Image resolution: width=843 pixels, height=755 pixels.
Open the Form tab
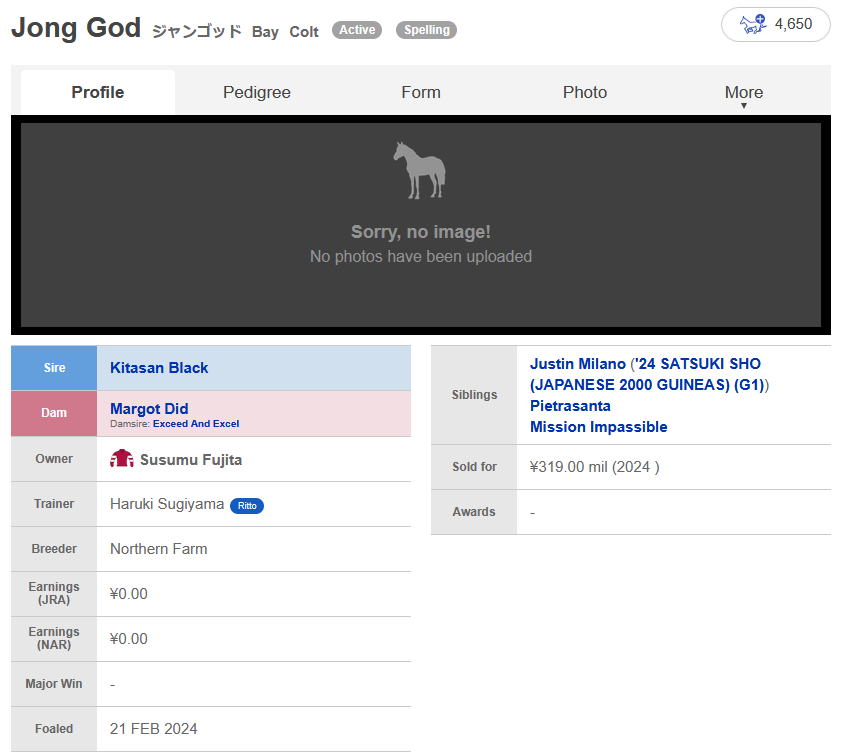tap(421, 92)
